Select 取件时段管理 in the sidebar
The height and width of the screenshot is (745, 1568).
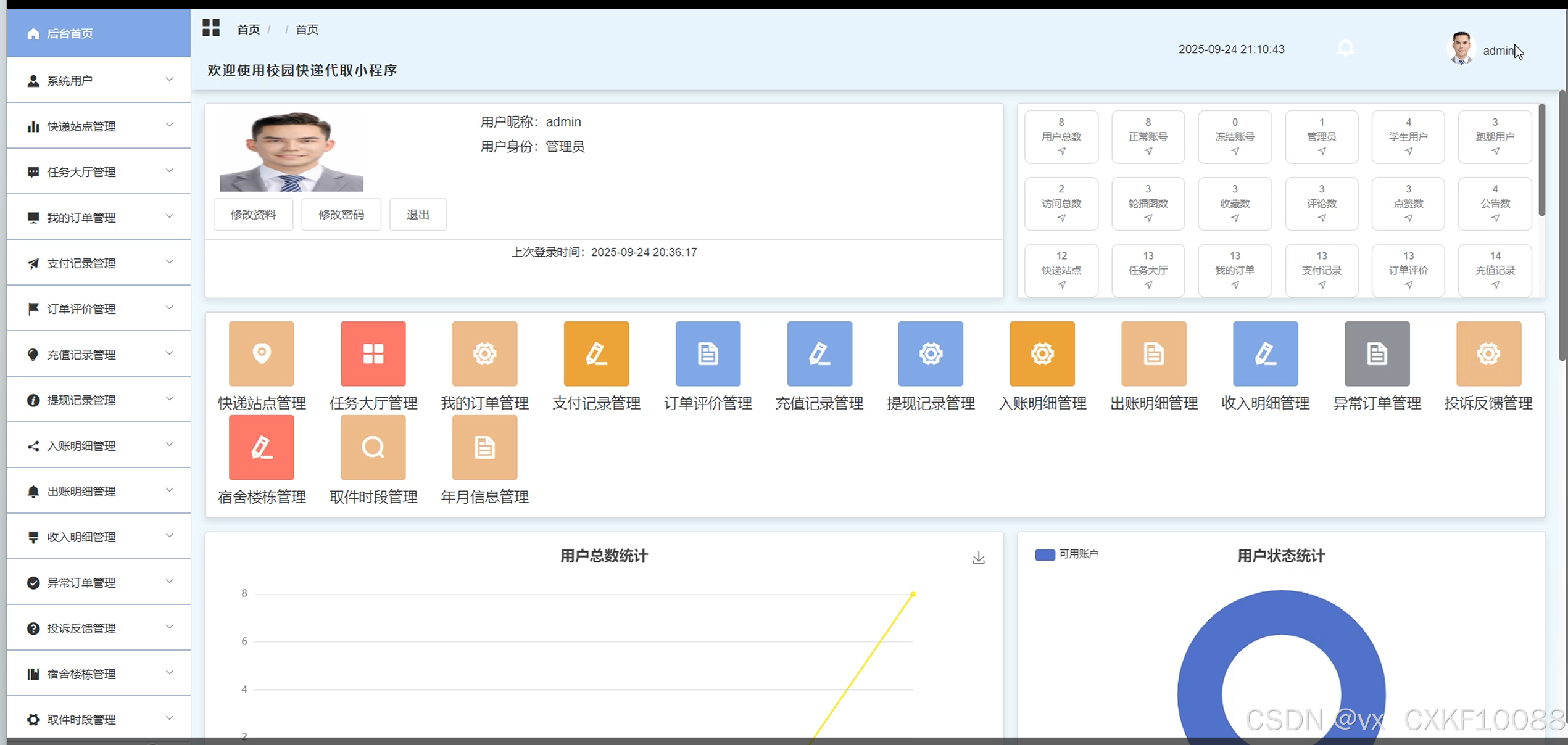click(x=99, y=719)
